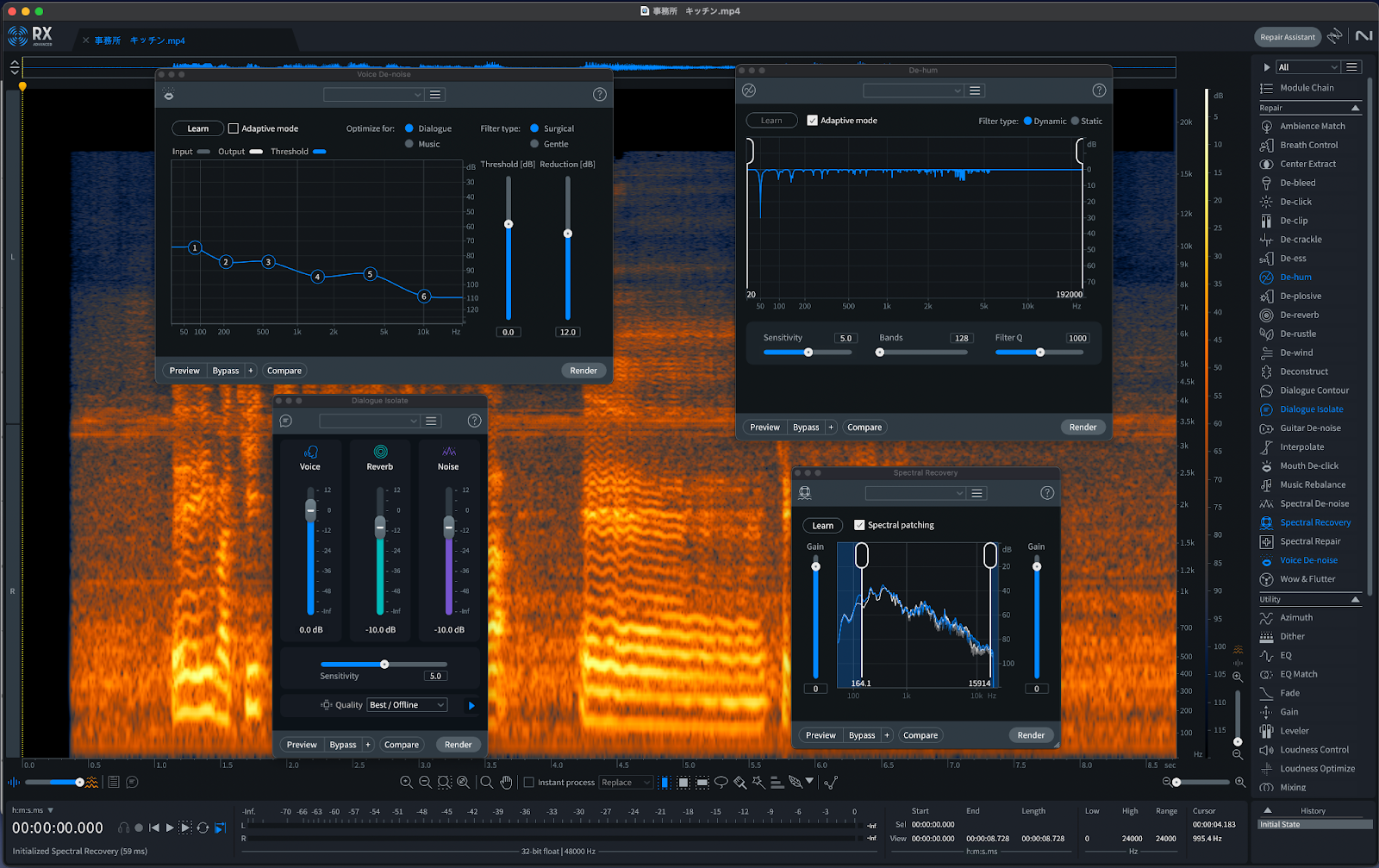Open the Repair Assistant

tap(1288, 37)
